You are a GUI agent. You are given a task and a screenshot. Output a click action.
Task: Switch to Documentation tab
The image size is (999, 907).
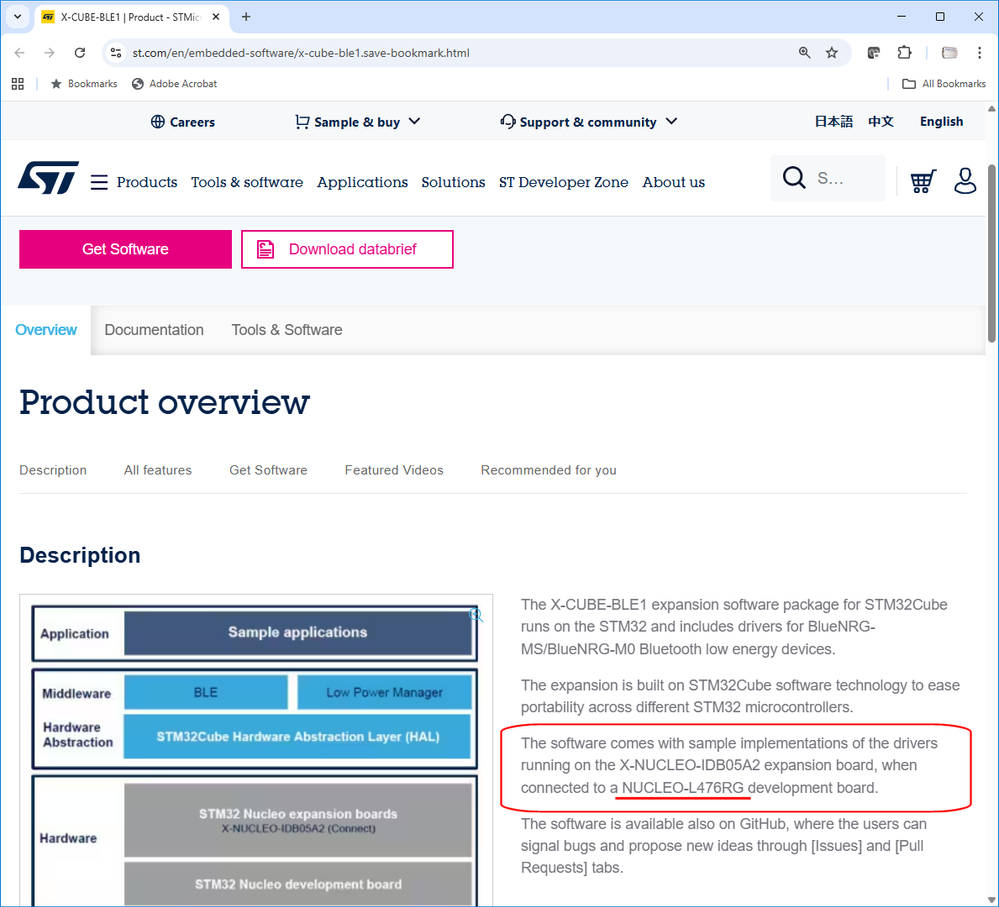coord(154,330)
